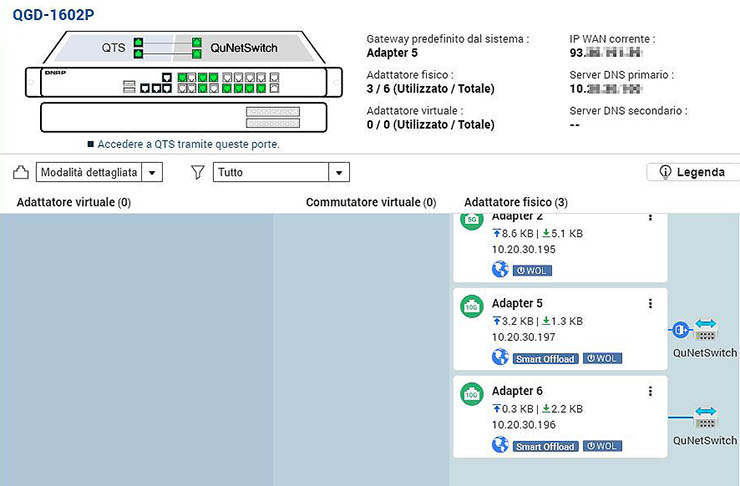The height and width of the screenshot is (486, 740).
Task: Open Adapter 2 three-dot options menu
Action: coord(650,217)
